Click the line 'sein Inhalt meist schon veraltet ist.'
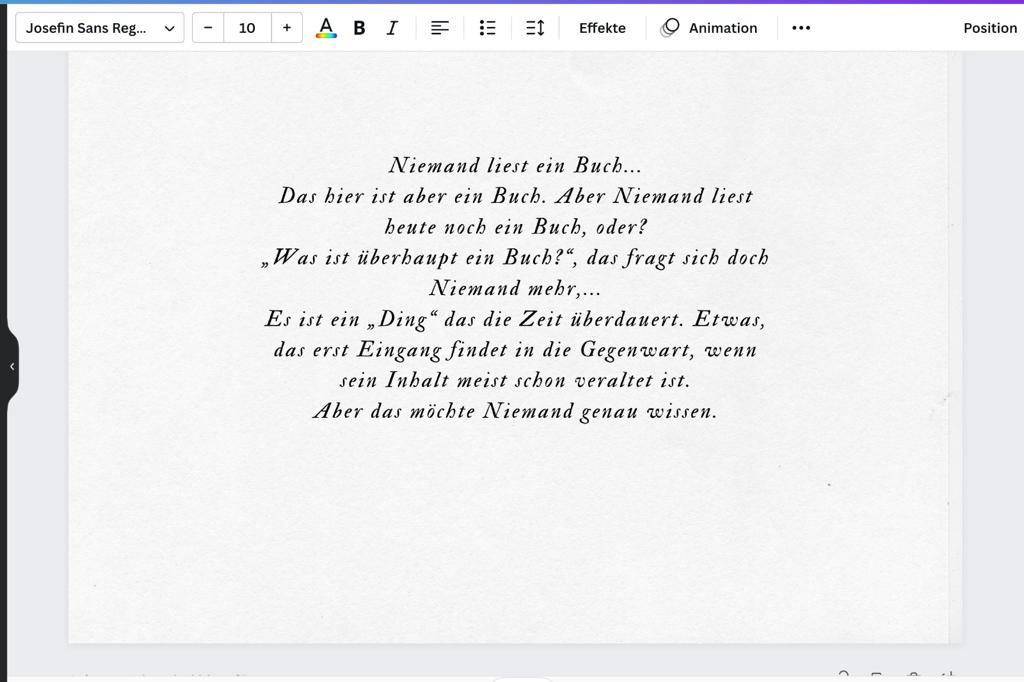Viewport: 1024px width, 682px height. coord(515,380)
